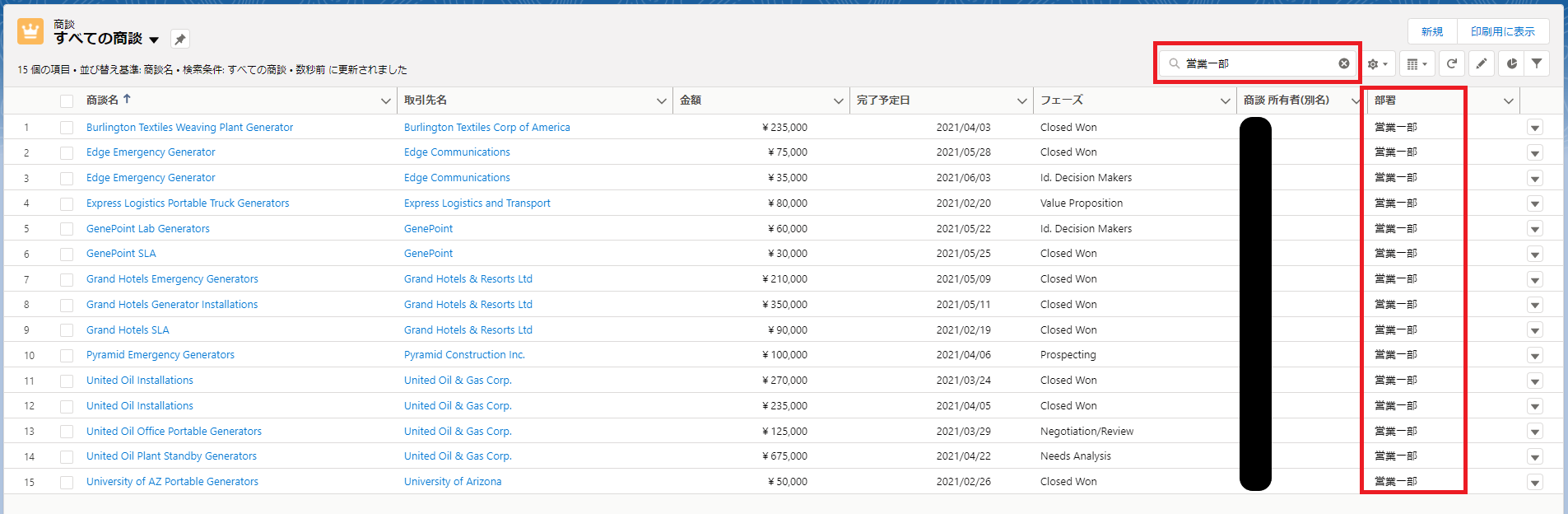The width and height of the screenshot is (1568, 514).
Task: Clear the list search text
Action: tap(1344, 63)
